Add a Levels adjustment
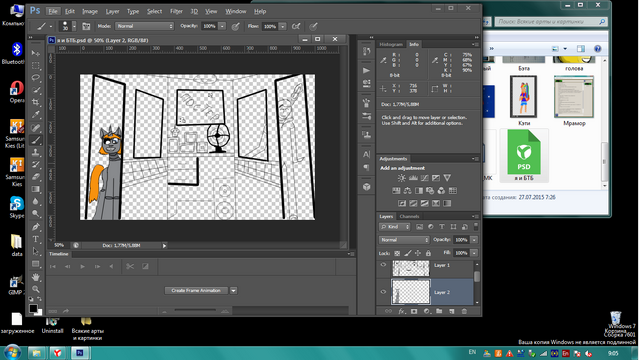The image size is (640, 360). pos(413,178)
